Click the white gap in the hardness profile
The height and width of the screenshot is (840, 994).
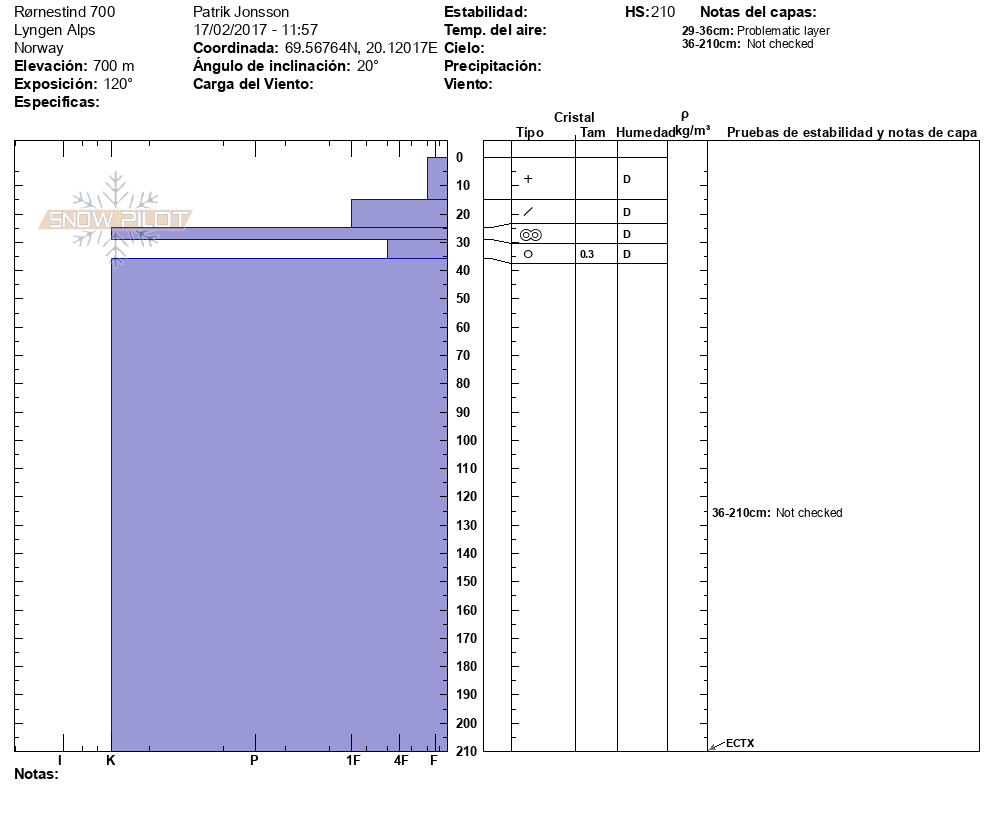click(248, 249)
